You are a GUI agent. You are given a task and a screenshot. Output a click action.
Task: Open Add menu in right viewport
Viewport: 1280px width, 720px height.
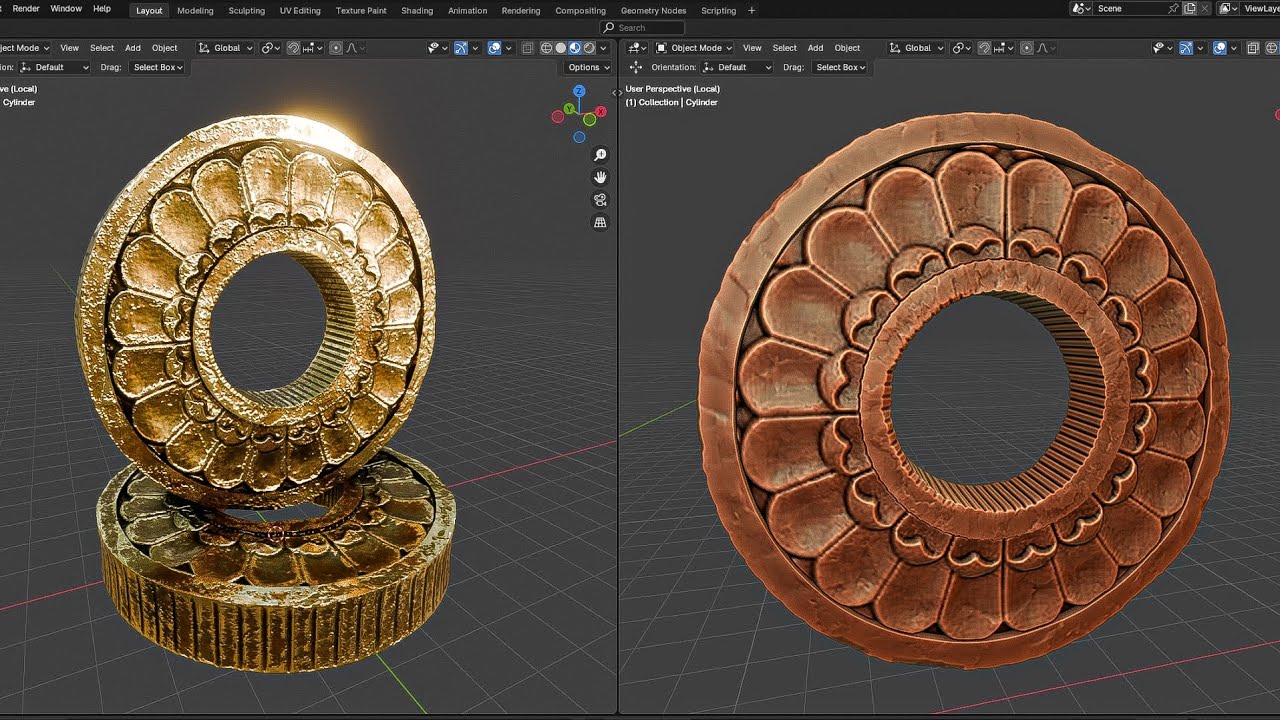[815, 48]
